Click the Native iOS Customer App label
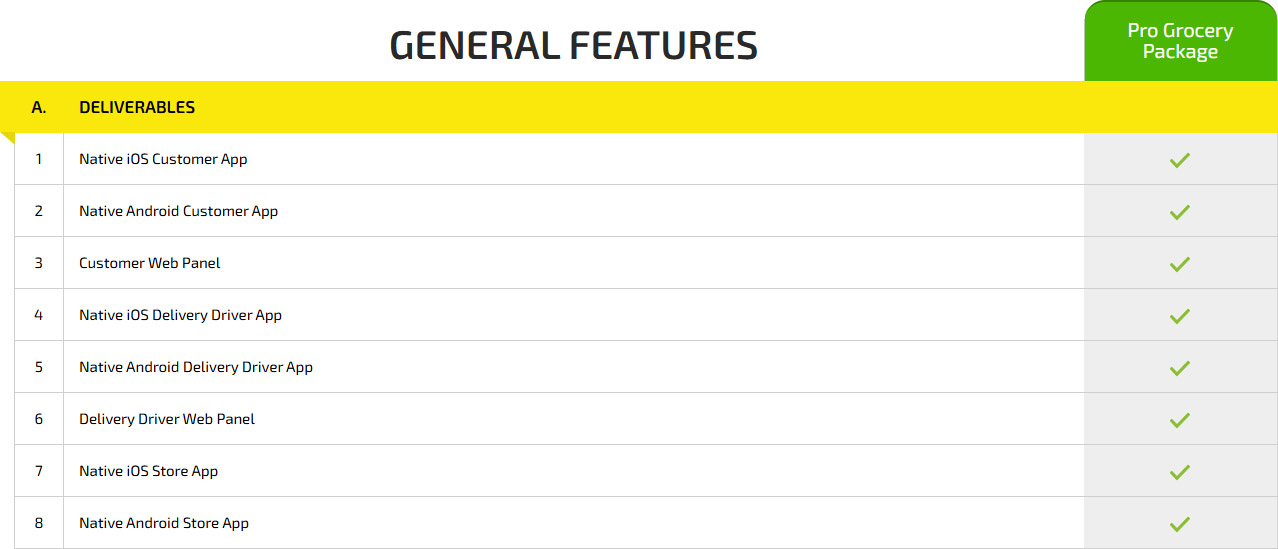 point(163,159)
